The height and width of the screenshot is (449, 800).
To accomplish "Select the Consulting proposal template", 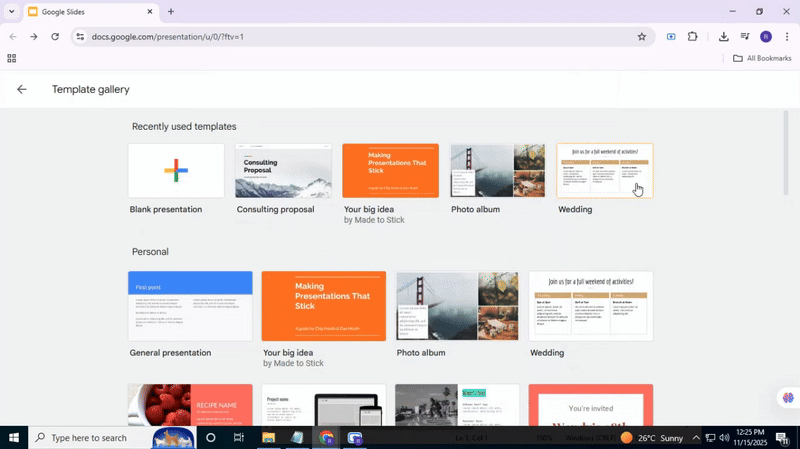I will click(283, 171).
